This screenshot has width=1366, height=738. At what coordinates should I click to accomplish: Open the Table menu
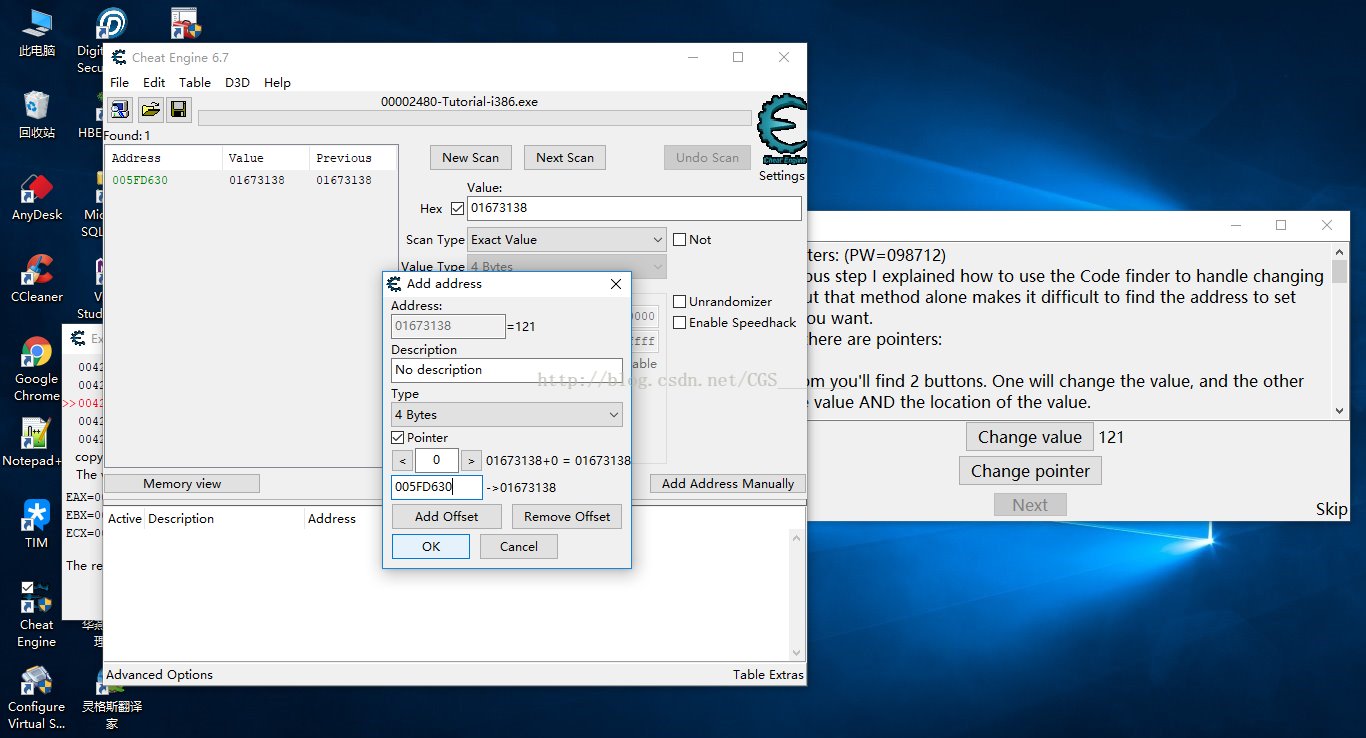194,83
